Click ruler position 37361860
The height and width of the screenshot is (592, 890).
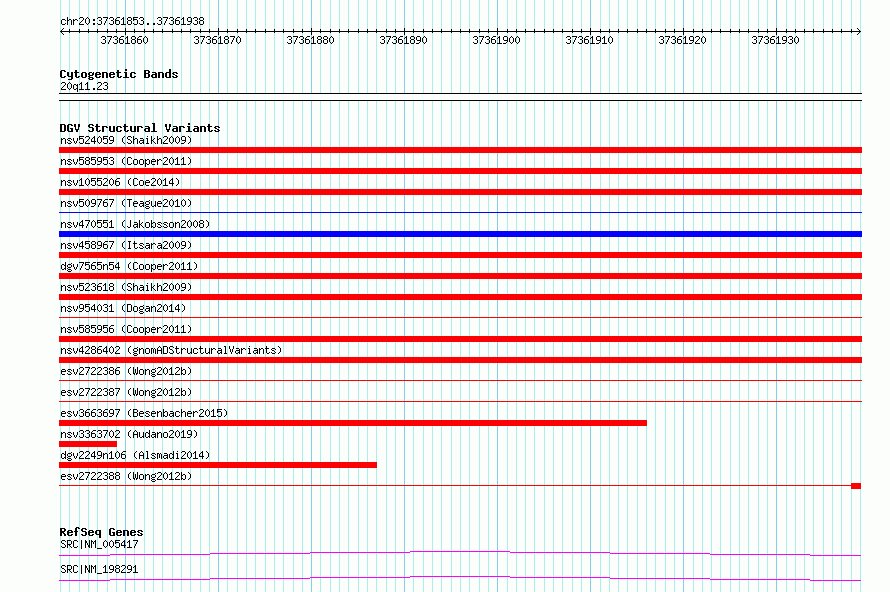(124, 40)
